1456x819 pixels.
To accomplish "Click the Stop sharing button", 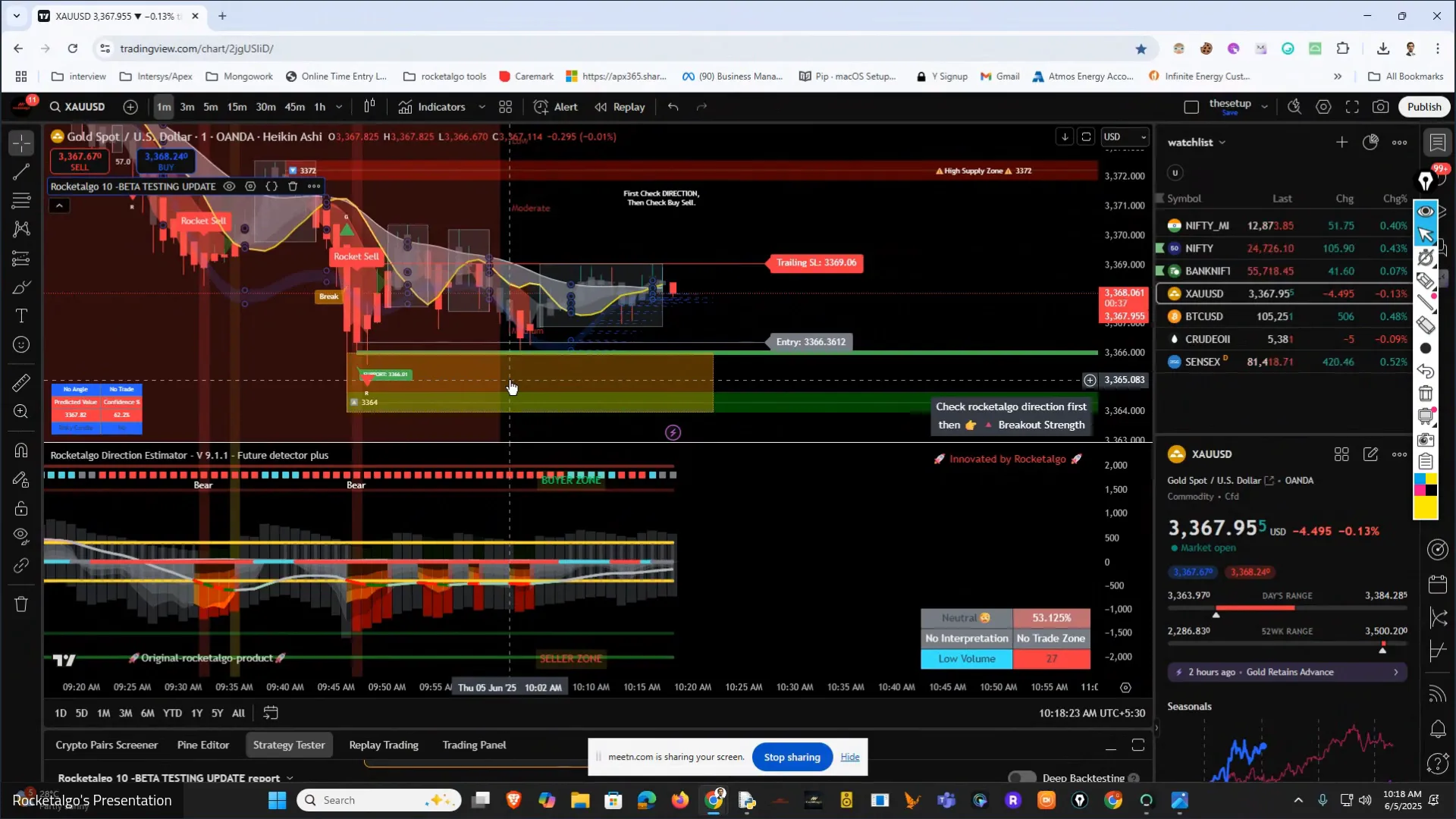I will coord(792,758).
